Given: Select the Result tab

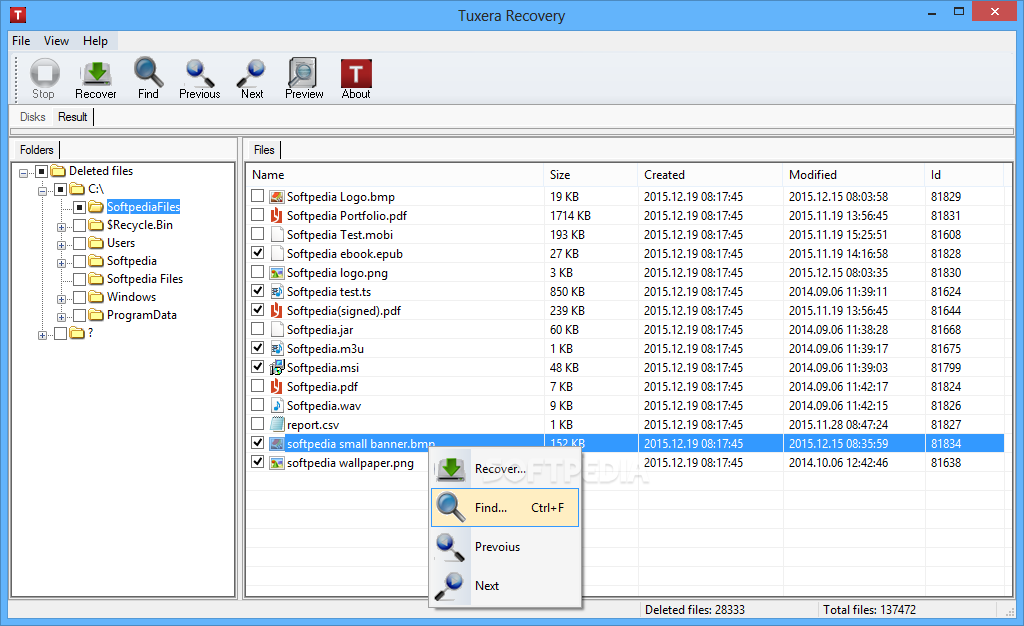Looking at the screenshot, I should [x=72, y=117].
